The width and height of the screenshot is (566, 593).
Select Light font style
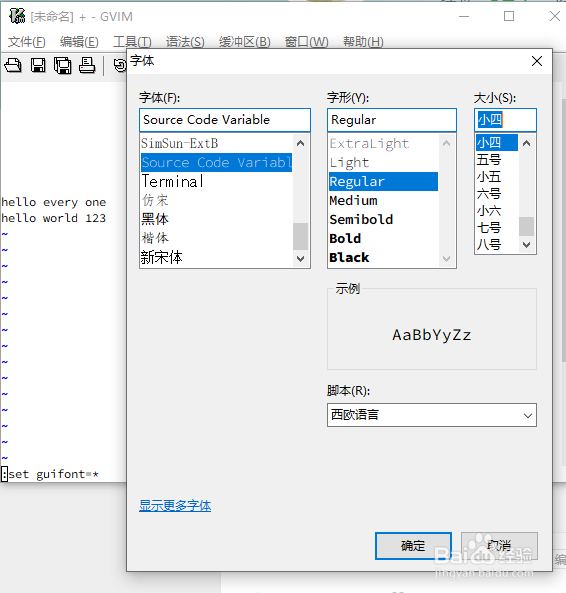coord(383,162)
